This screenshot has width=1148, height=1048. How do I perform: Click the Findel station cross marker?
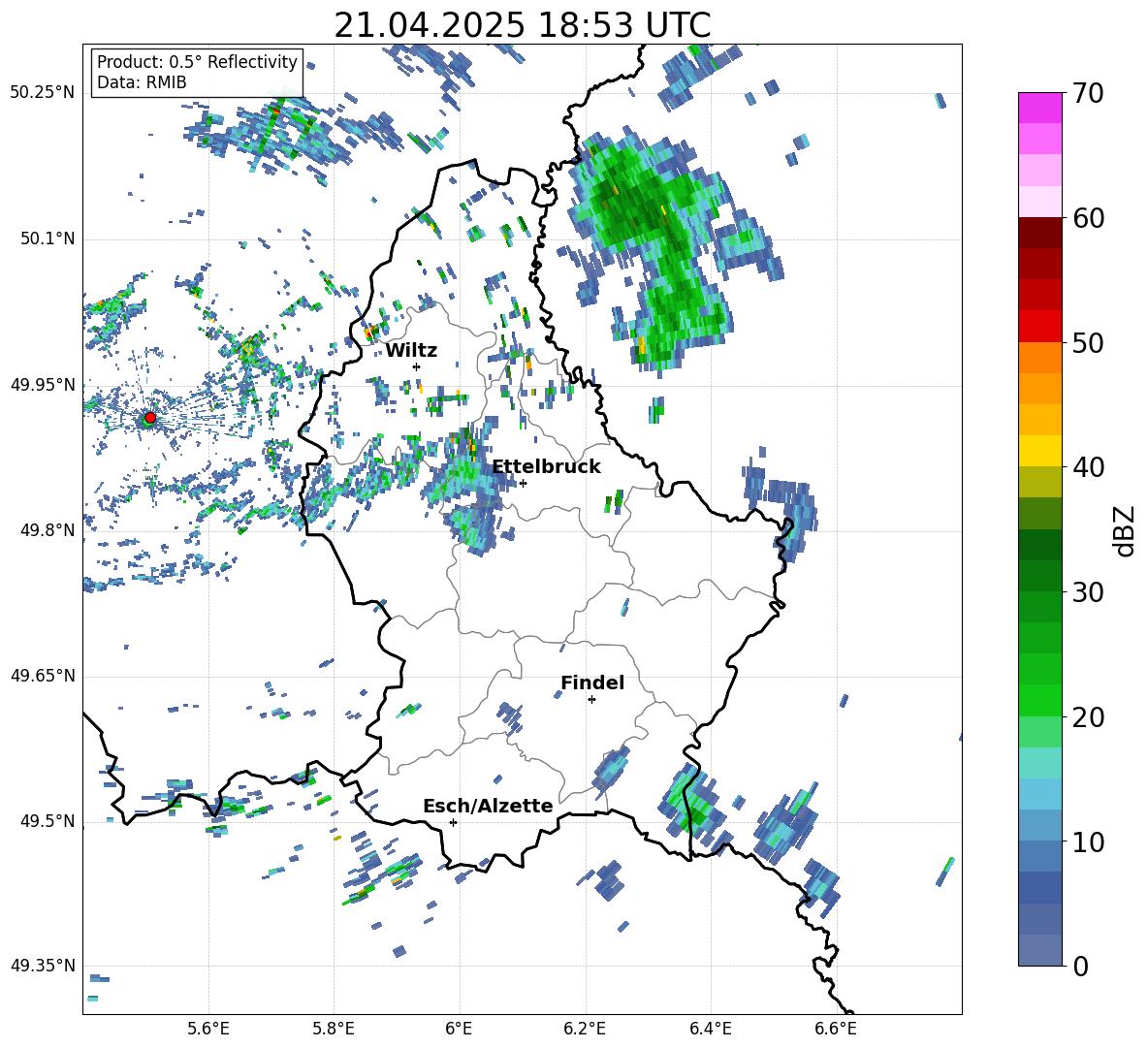(591, 700)
